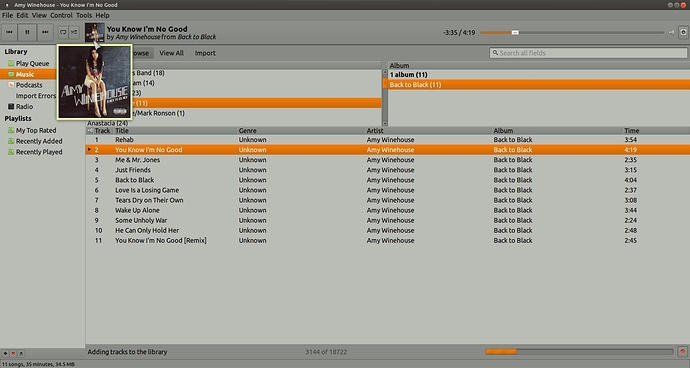Open Podcasts in the sidebar
Image resolution: width=690 pixels, height=368 pixels.
tap(29, 85)
